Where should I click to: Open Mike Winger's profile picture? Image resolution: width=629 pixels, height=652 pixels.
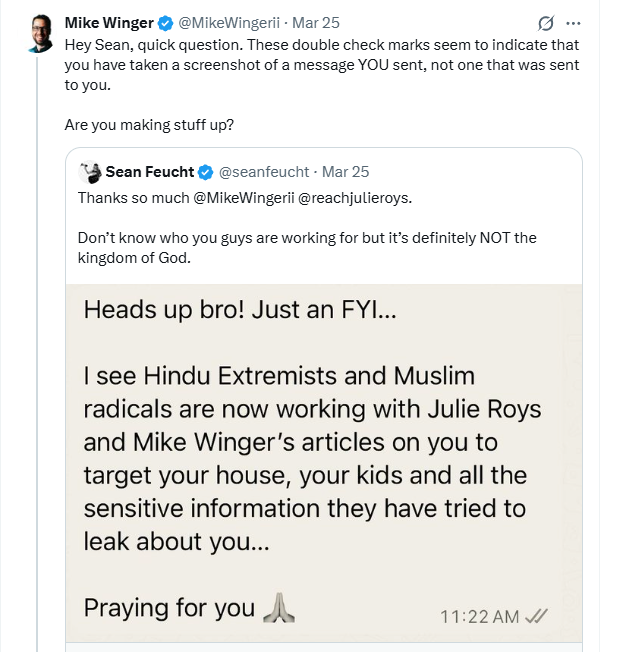38,33
